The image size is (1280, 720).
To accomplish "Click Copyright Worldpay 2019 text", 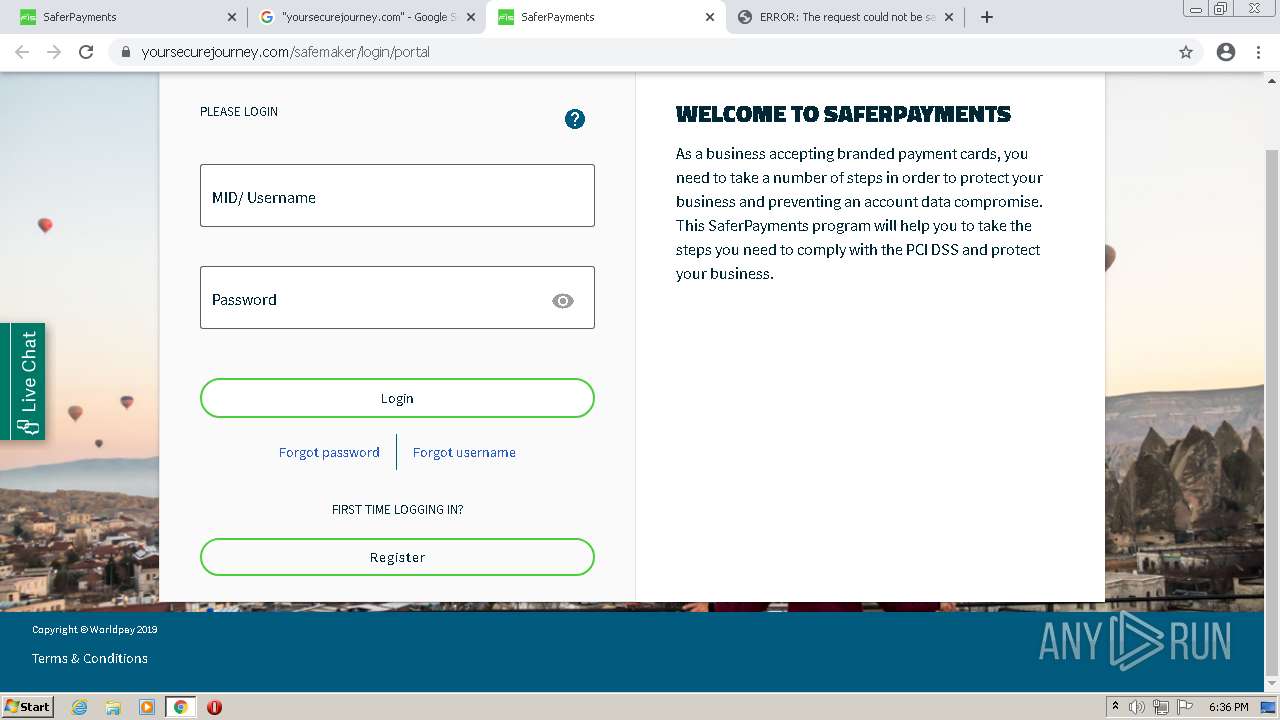I will pos(94,629).
